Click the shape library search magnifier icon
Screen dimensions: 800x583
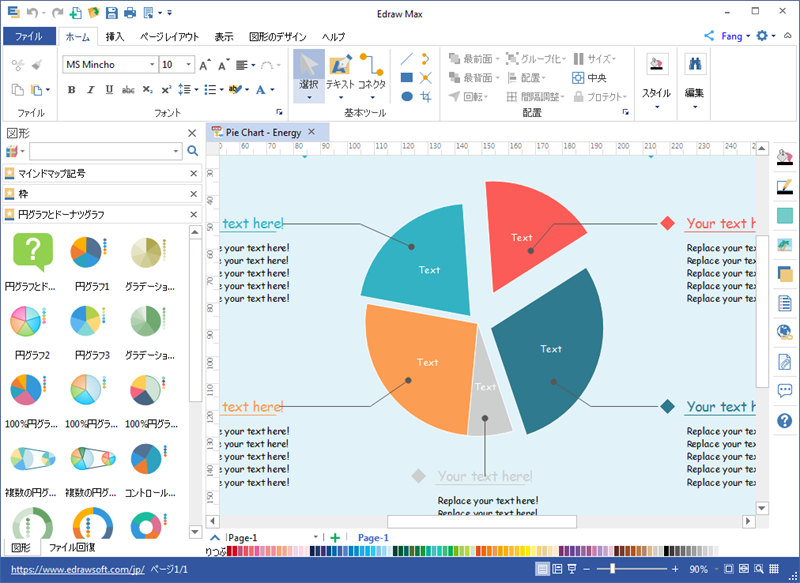193,151
